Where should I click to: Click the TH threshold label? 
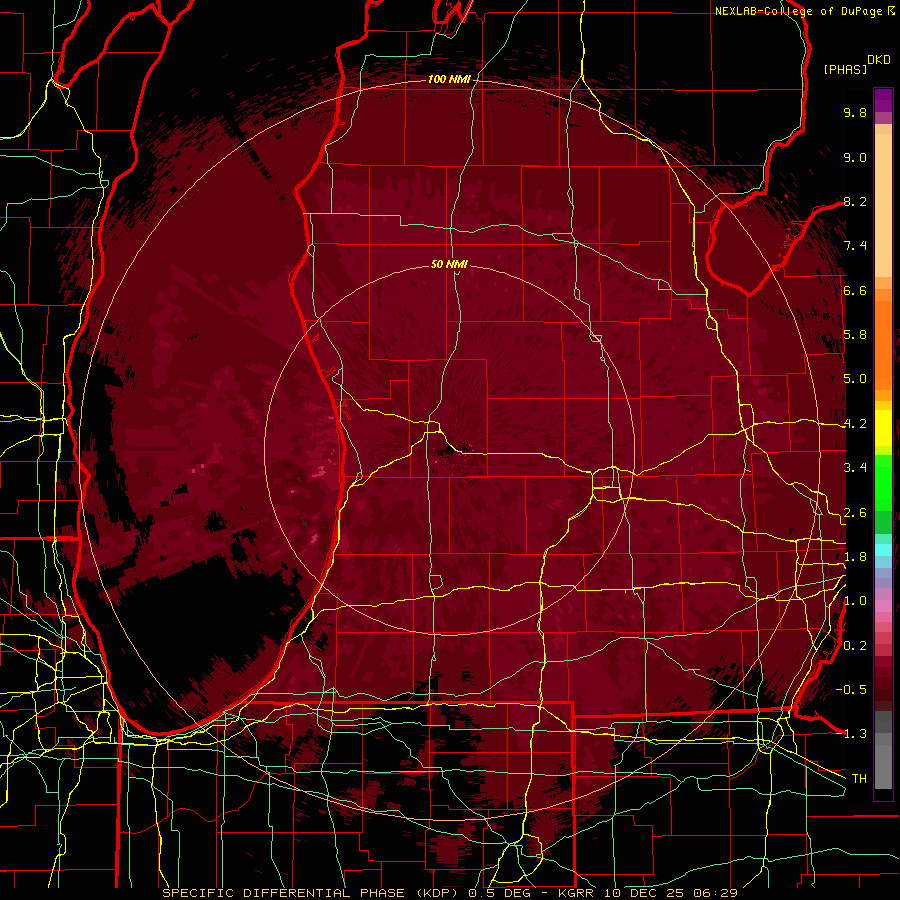point(859,779)
